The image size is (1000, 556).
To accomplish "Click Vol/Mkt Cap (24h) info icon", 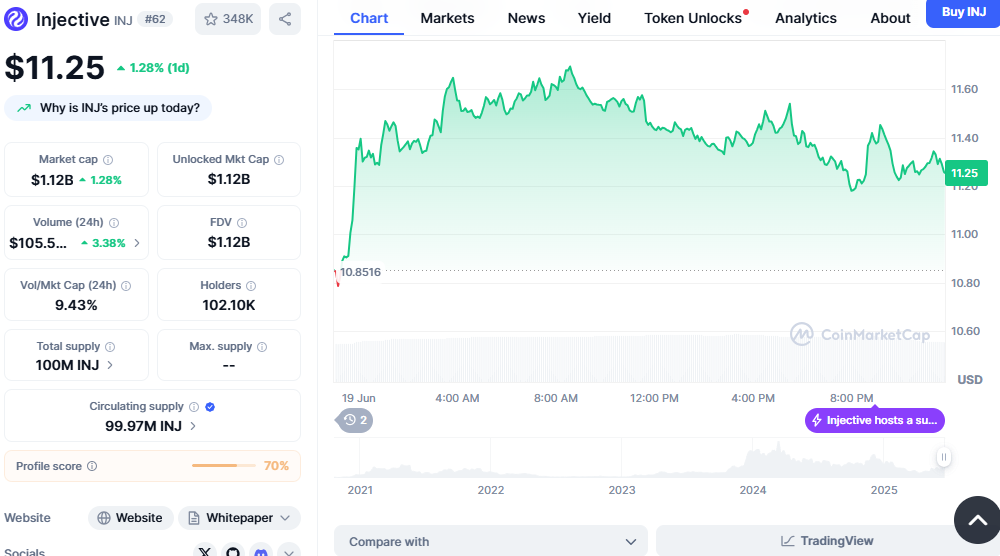I will point(126,286).
